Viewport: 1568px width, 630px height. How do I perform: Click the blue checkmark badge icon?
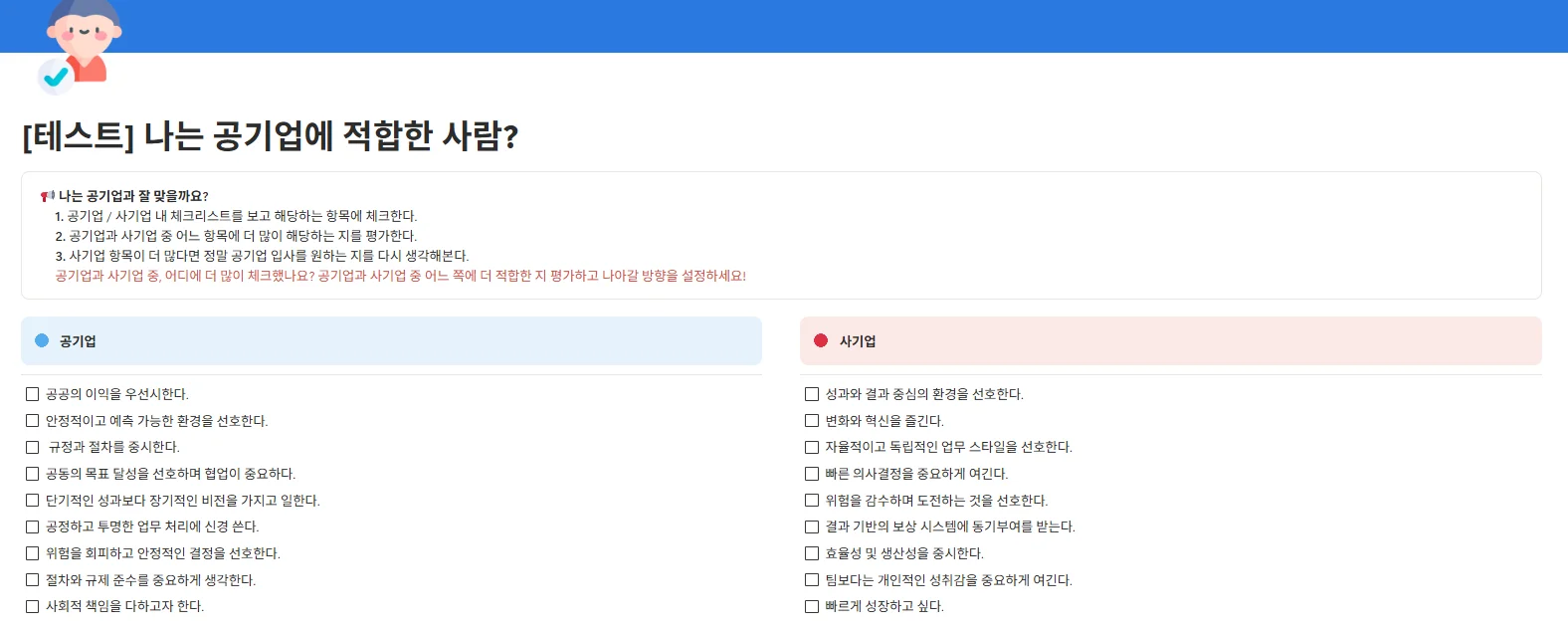[53, 78]
